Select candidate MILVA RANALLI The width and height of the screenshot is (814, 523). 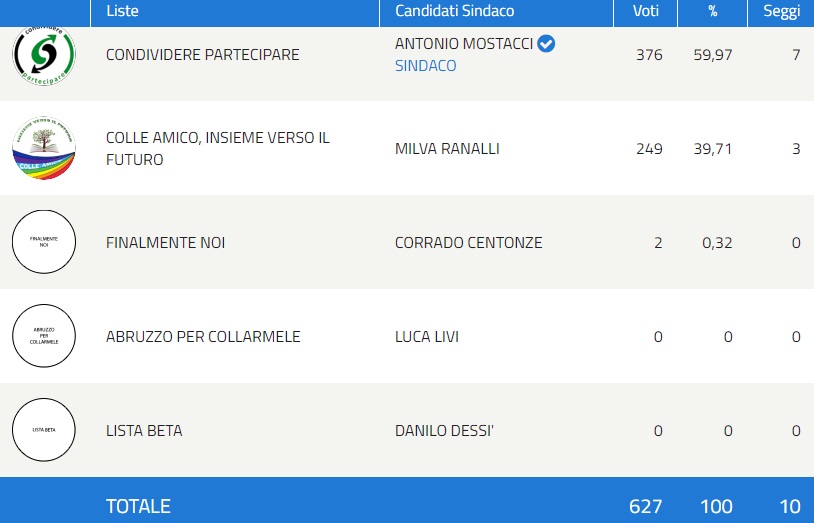(x=447, y=149)
